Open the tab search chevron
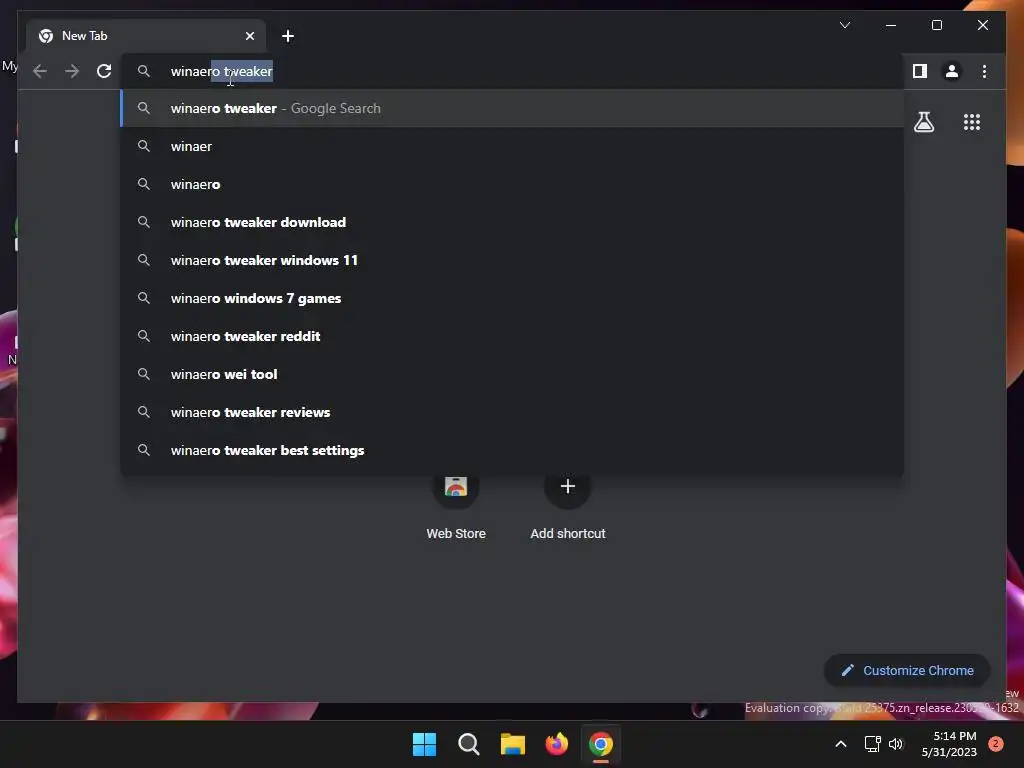Image resolution: width=1024 pixels, height=768 pixels. pyautogui.click(x=845, y=25)
